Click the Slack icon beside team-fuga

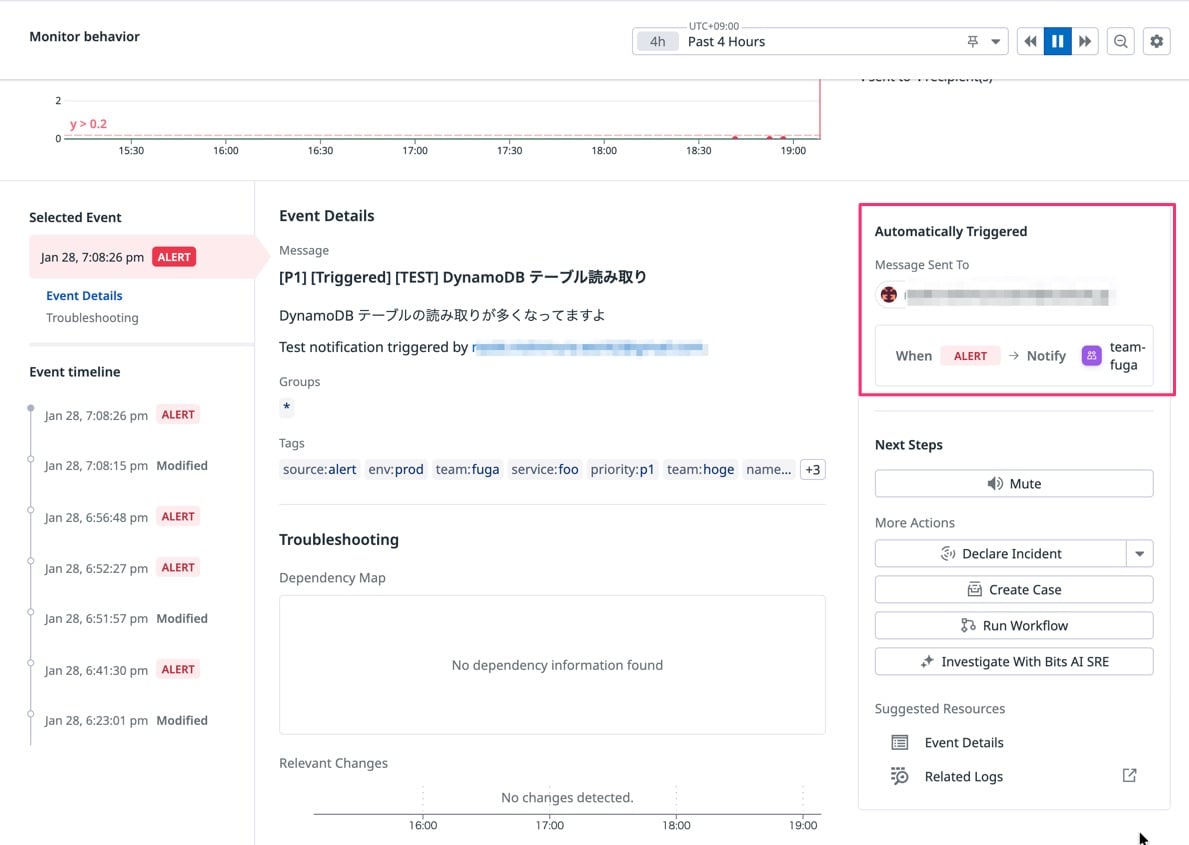pyautogui.click(x=1090, y=355)
